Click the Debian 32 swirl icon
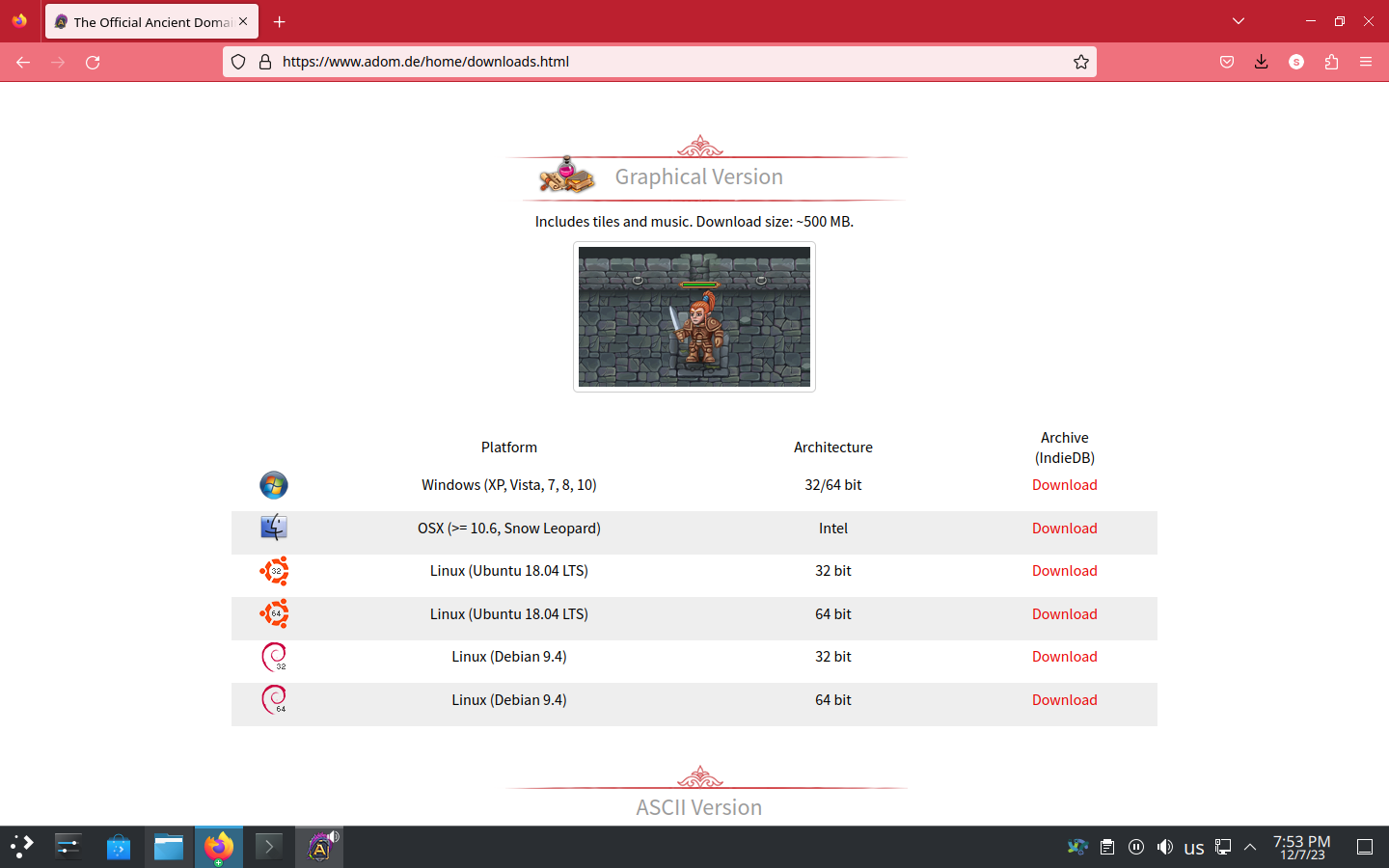 275,657
